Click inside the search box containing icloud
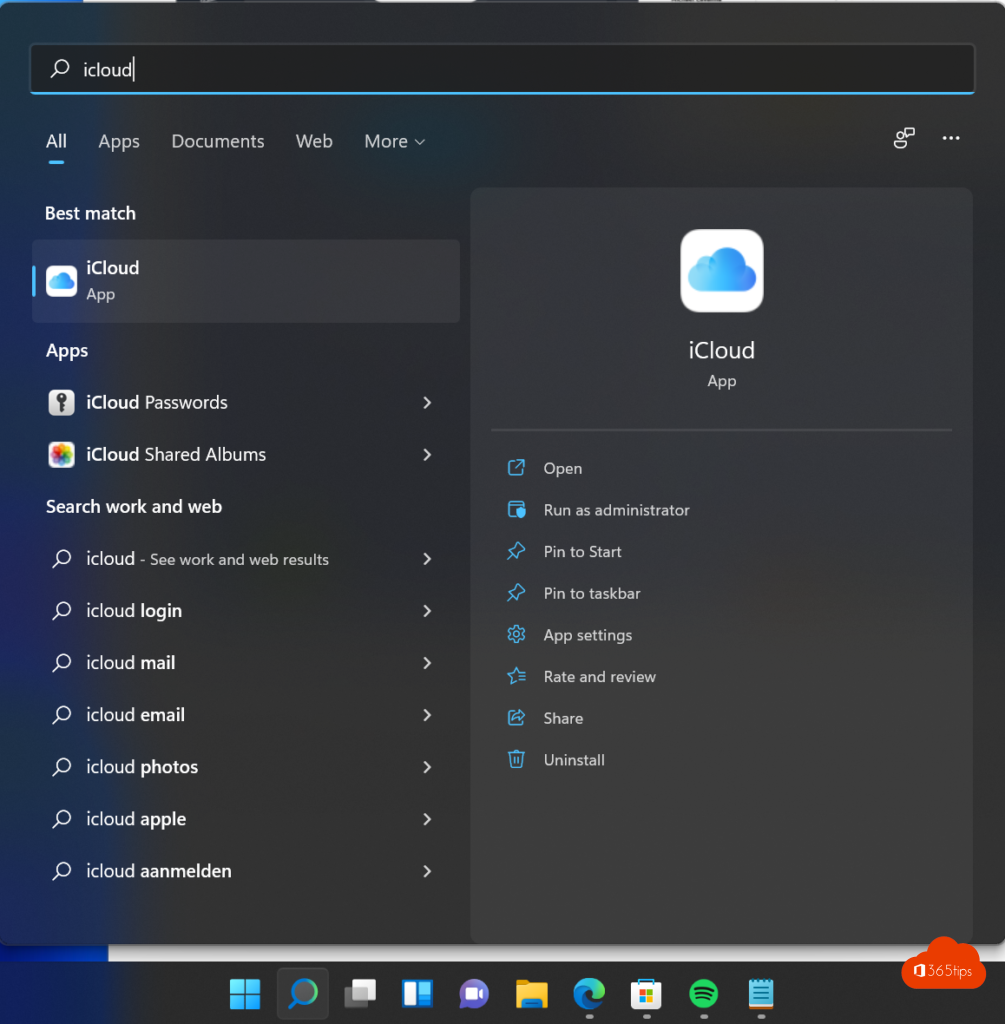This screenshot has width=1005, height=1024. (x=500, y=69)
